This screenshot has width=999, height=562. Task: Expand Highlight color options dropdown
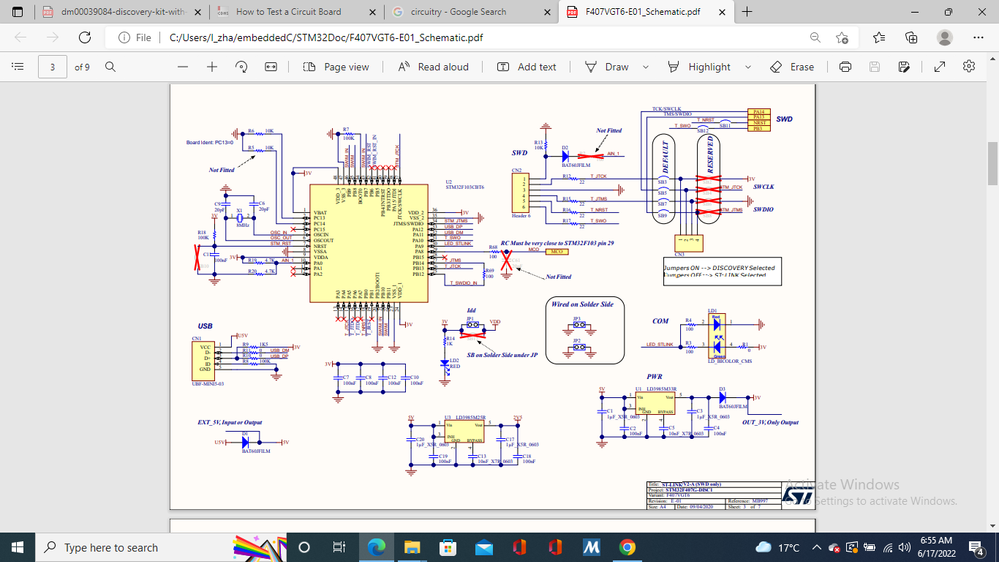(748, 67)
